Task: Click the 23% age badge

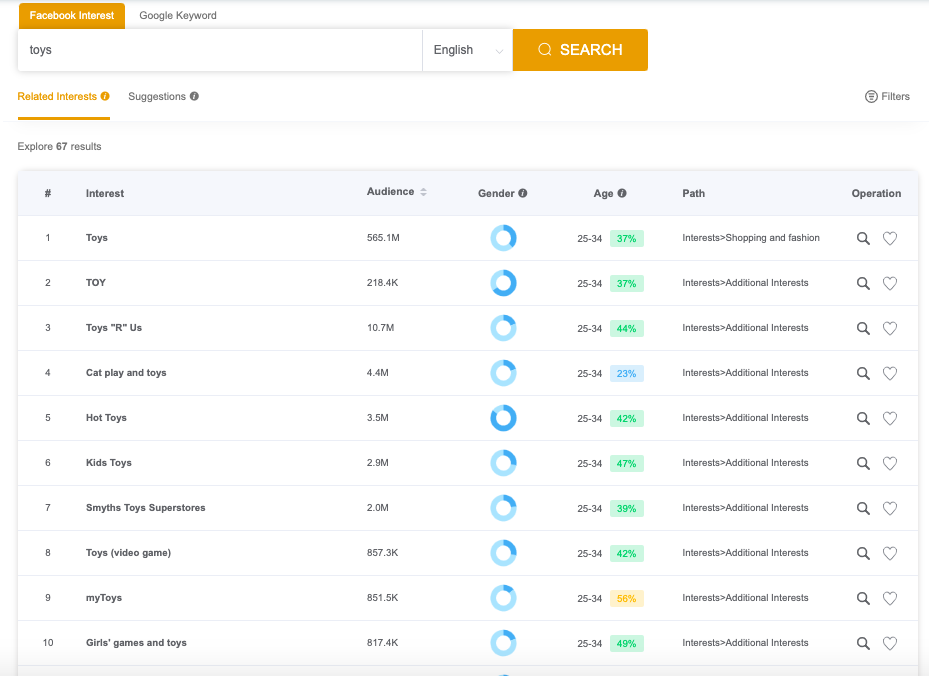Action: click(627, 374)
